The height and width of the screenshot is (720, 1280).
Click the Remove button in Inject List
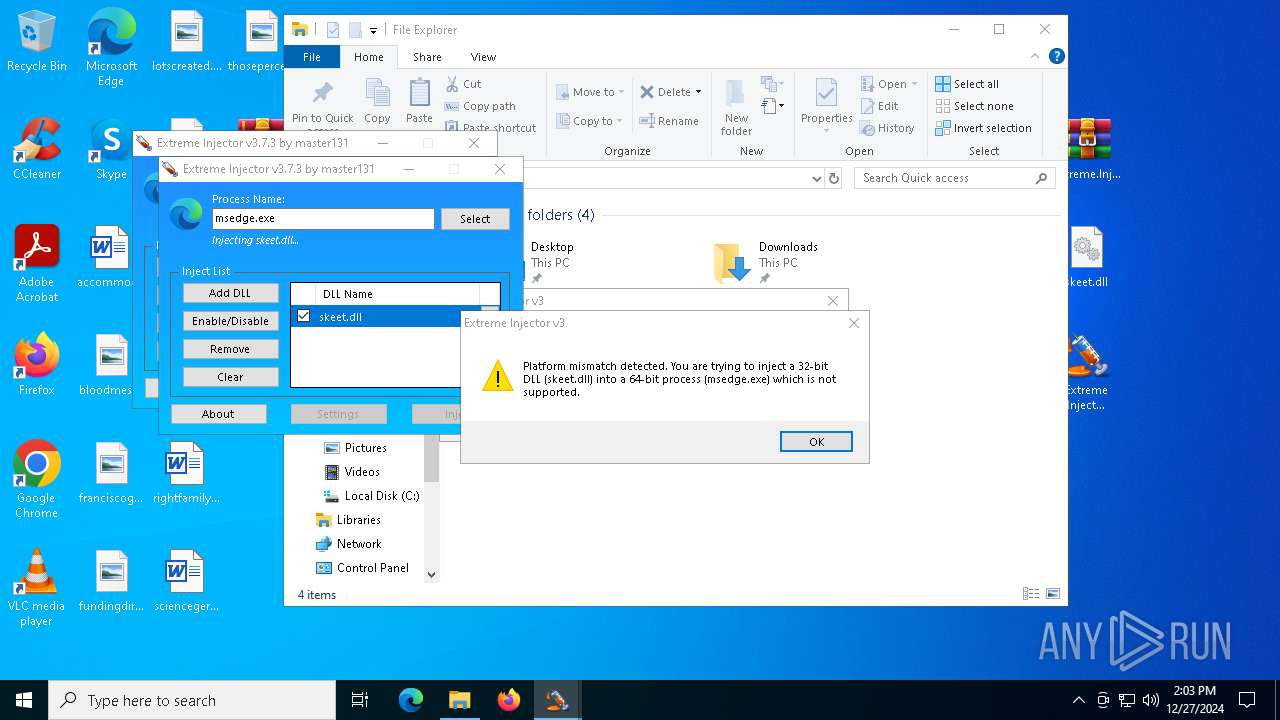coord(230,349)
